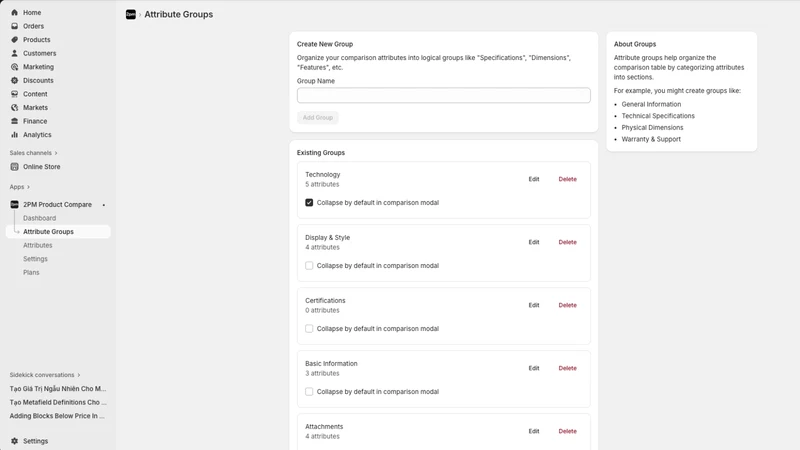Click the 2PM app icon in the page header

tap(131, 14)
